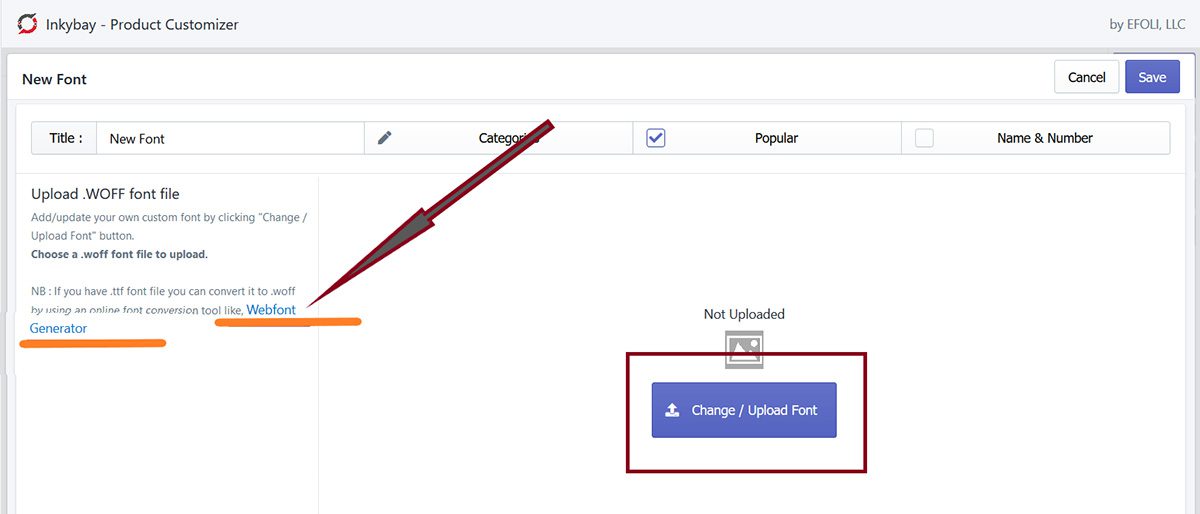1200x514 pixels.
Task: Click the Change / Upload Font button text
Action: pos(754,410)
